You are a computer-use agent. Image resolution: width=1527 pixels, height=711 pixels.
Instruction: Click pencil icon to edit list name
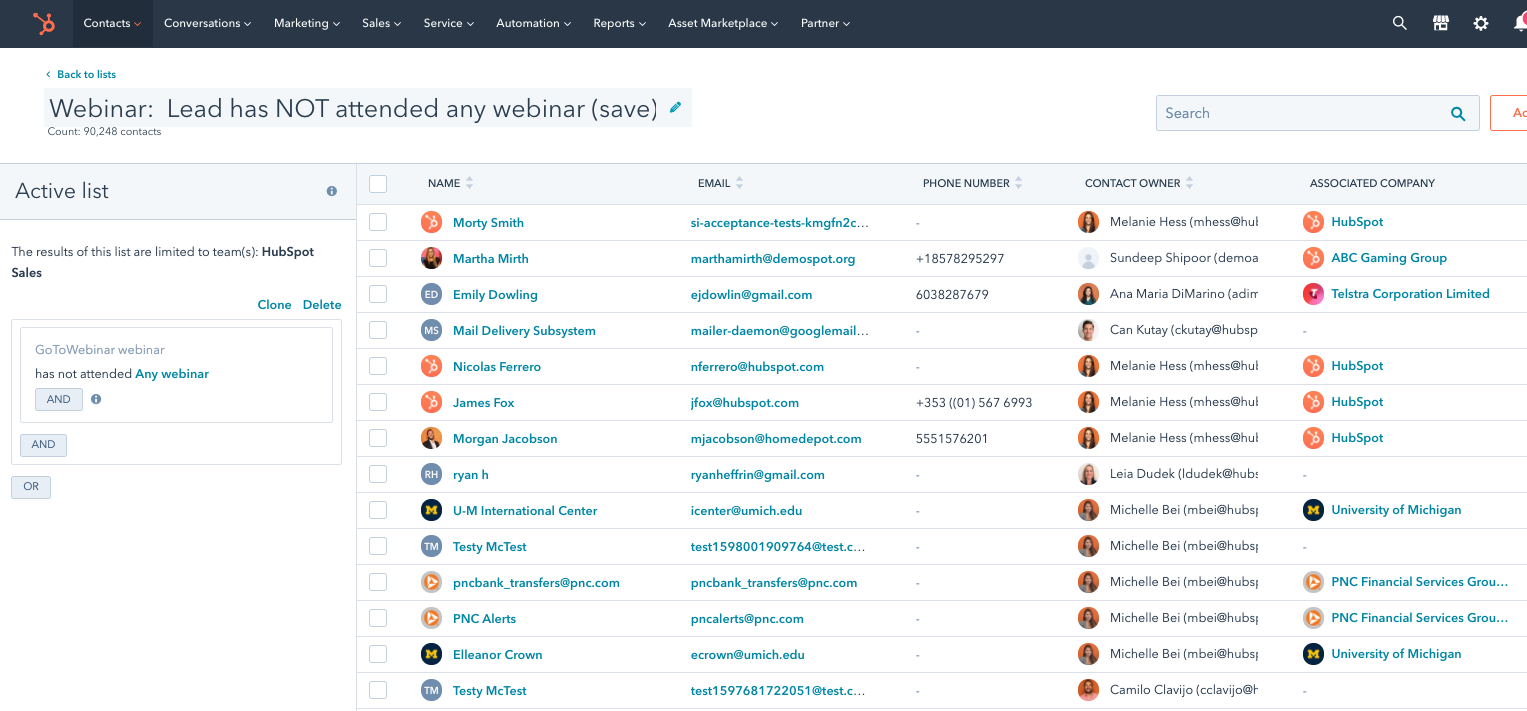(676, 107)
